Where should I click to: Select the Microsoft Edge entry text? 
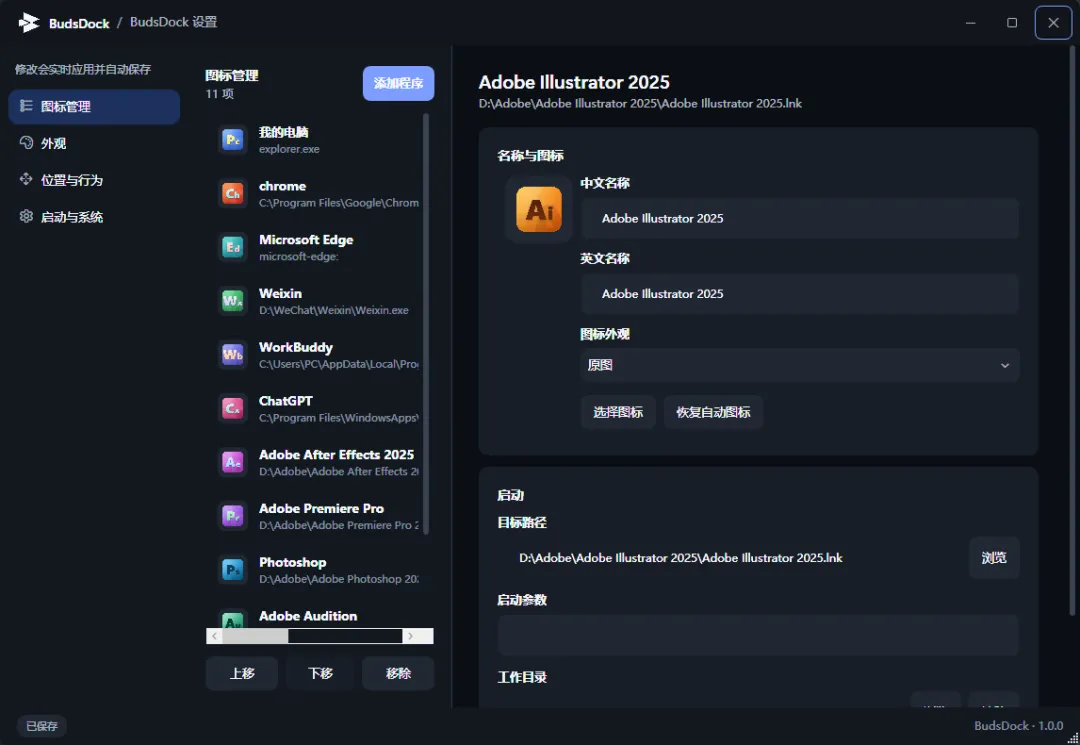306,240
